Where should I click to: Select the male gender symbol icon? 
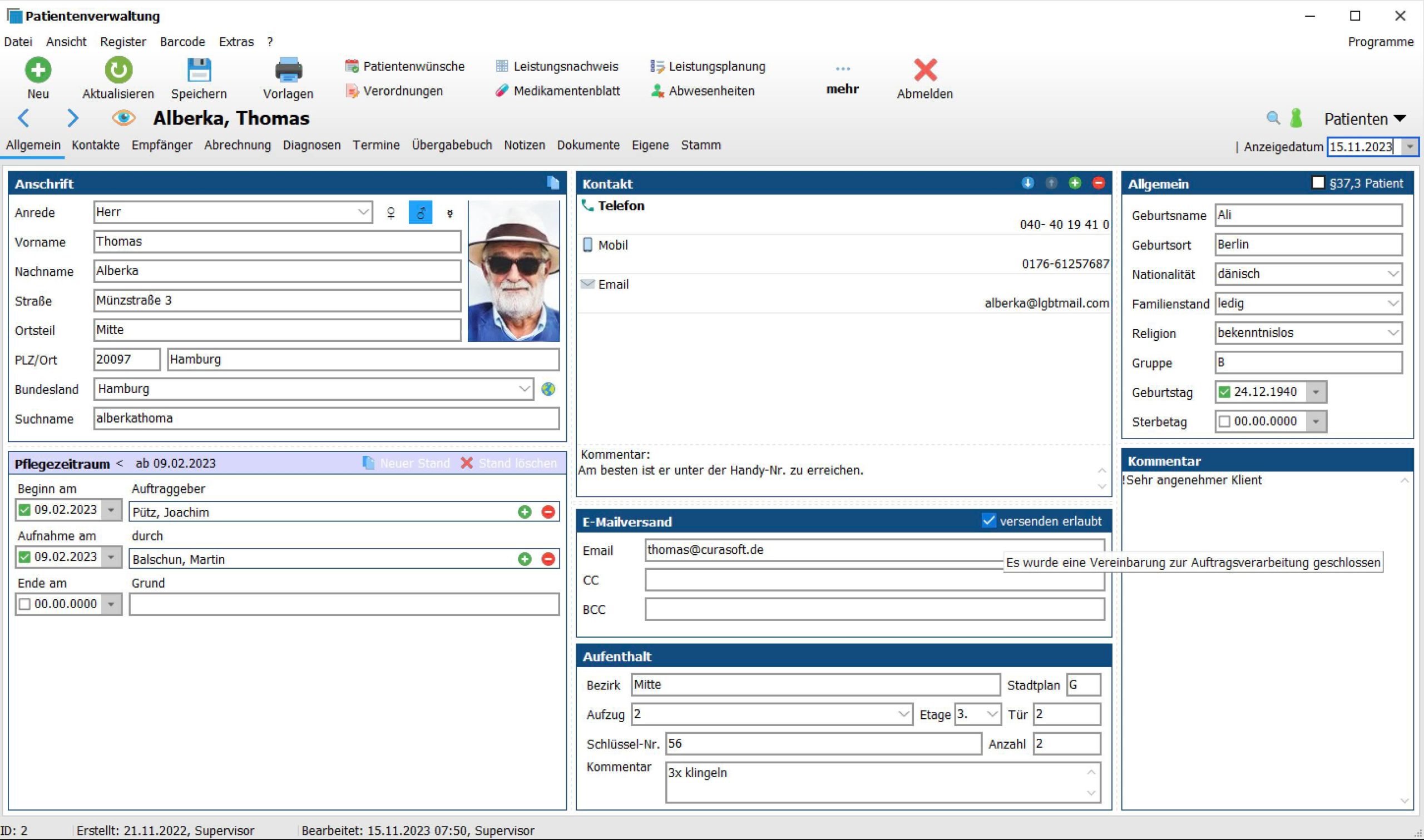[420, 213]
